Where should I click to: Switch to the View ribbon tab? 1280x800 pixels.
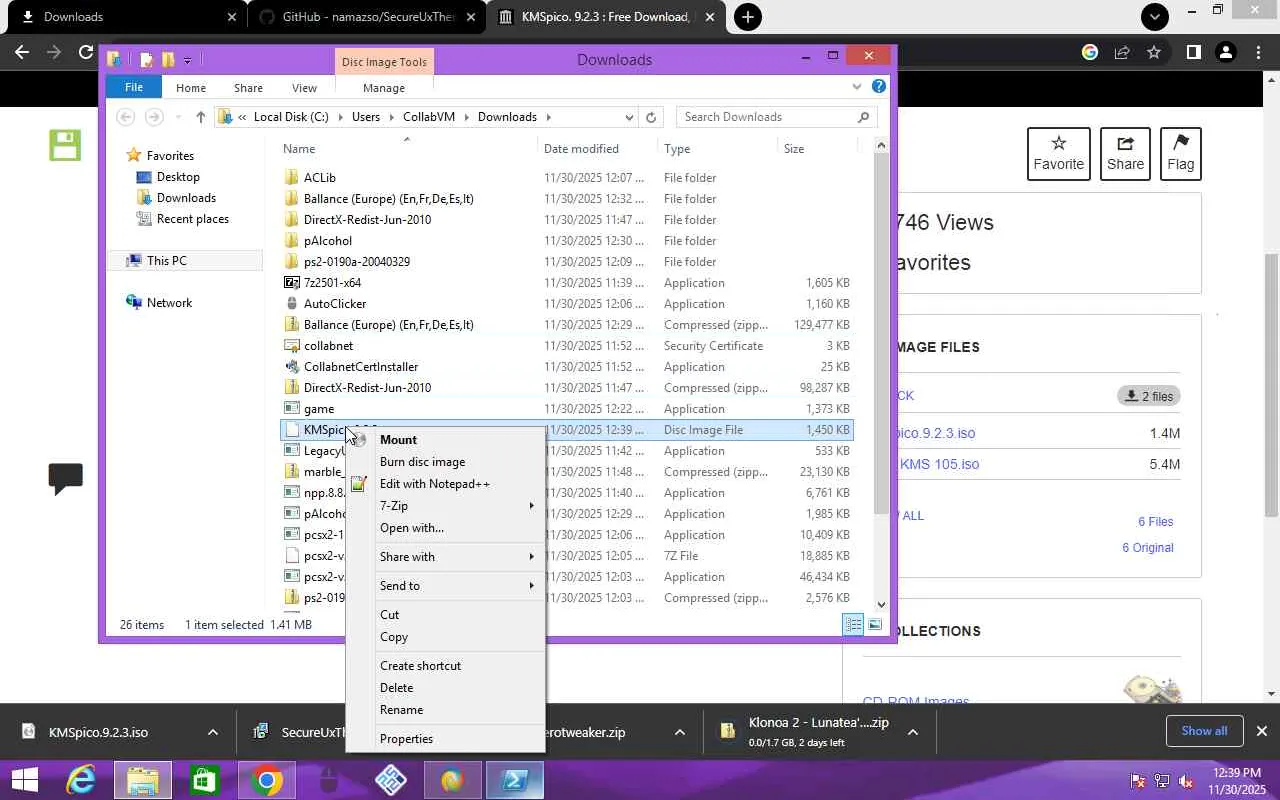[304, 88]
